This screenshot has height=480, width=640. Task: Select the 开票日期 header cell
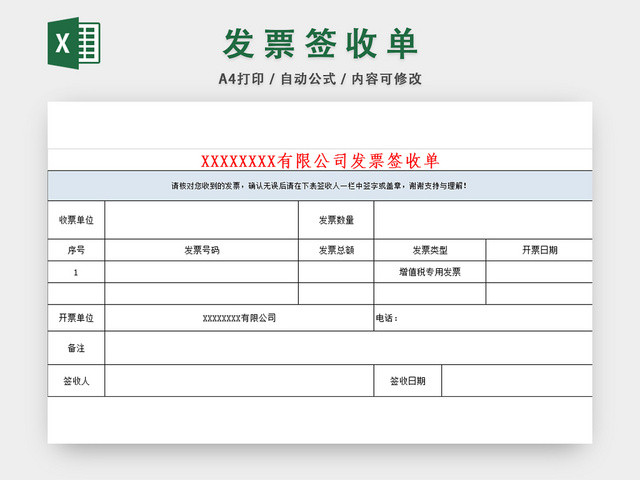tap(540, 250)
